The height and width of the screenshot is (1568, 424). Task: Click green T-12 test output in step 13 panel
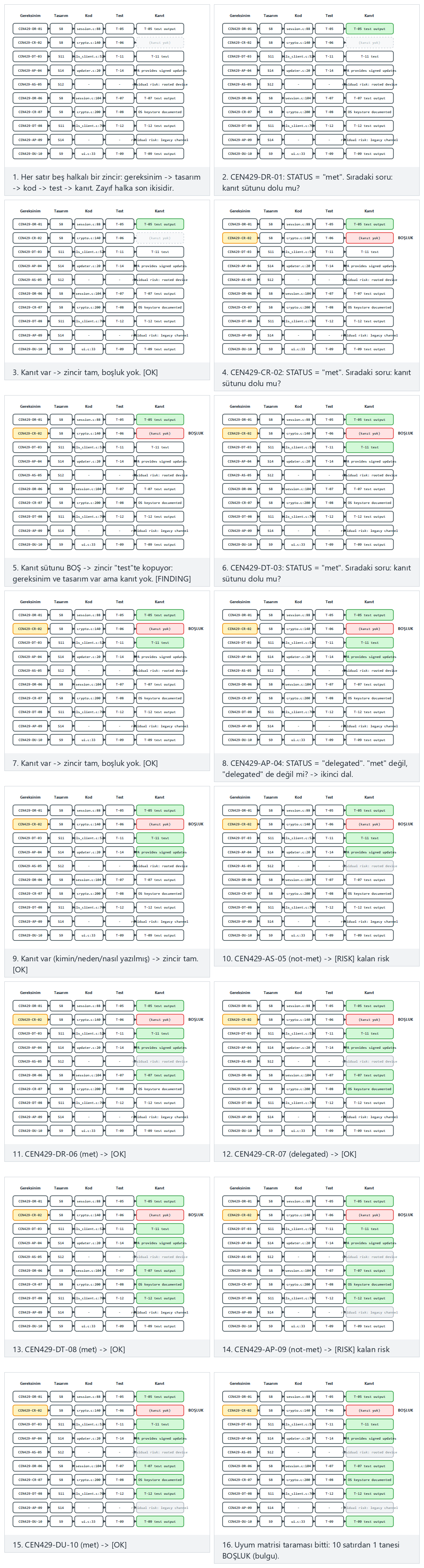(x=160, y=1299)
